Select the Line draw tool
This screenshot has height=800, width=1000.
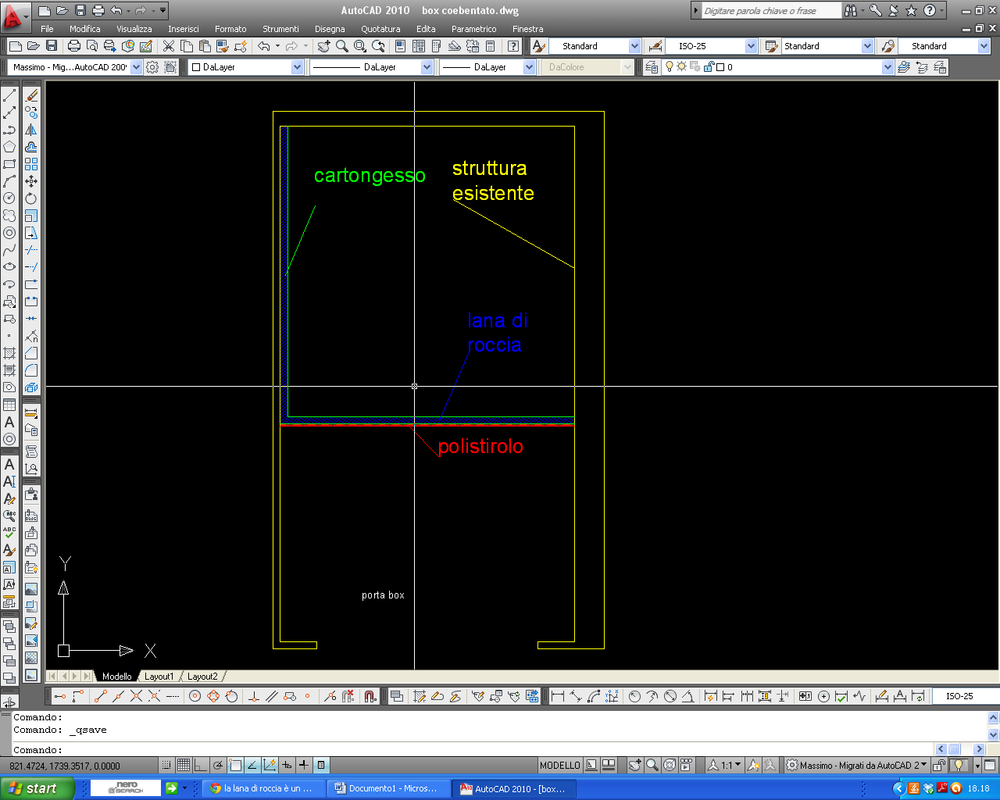pyautogui.click(x=10, y=96)
